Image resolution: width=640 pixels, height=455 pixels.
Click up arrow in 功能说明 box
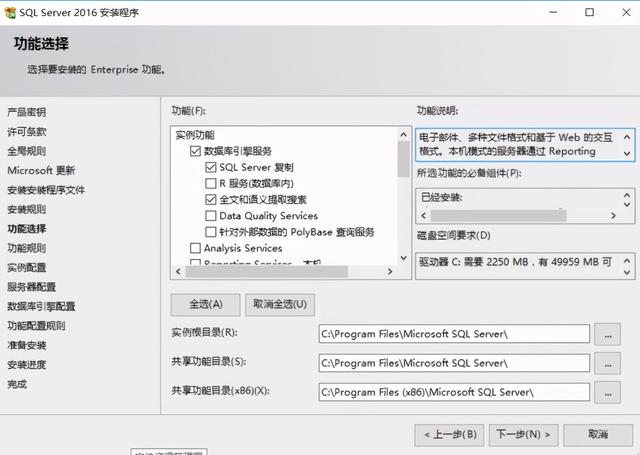coord(627,137)
